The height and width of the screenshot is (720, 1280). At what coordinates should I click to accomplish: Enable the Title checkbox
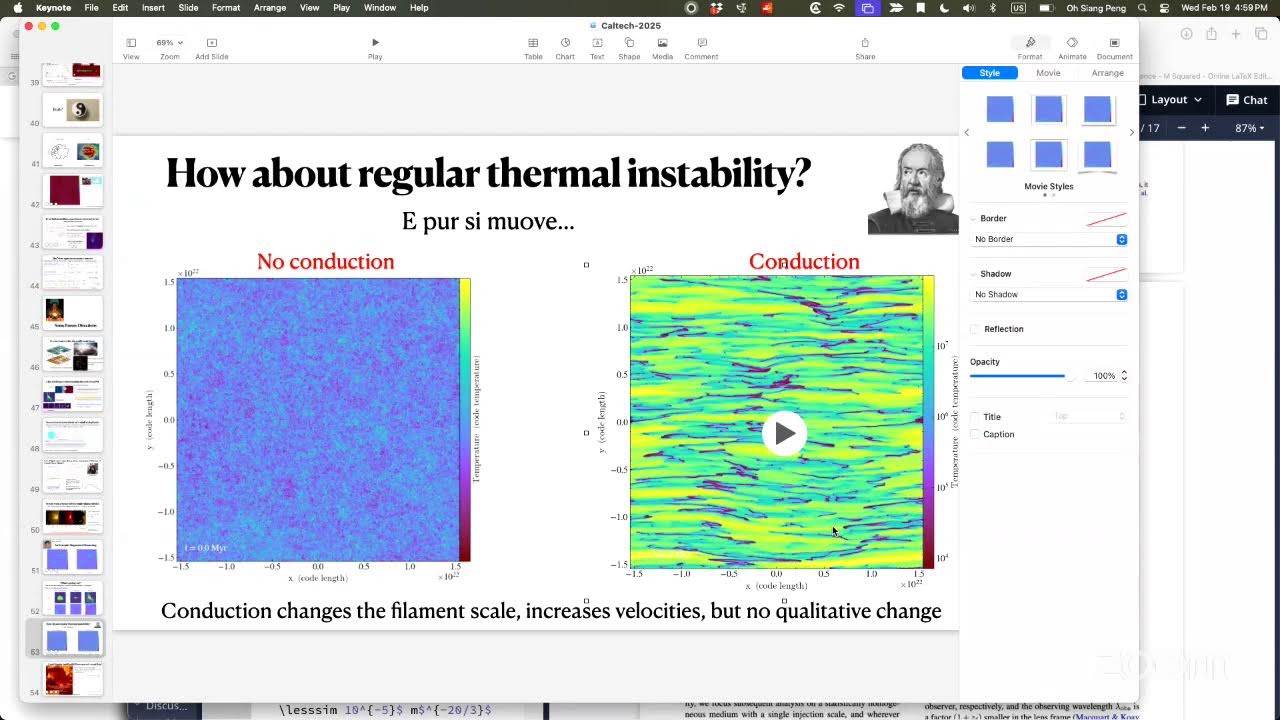point(975,417)
